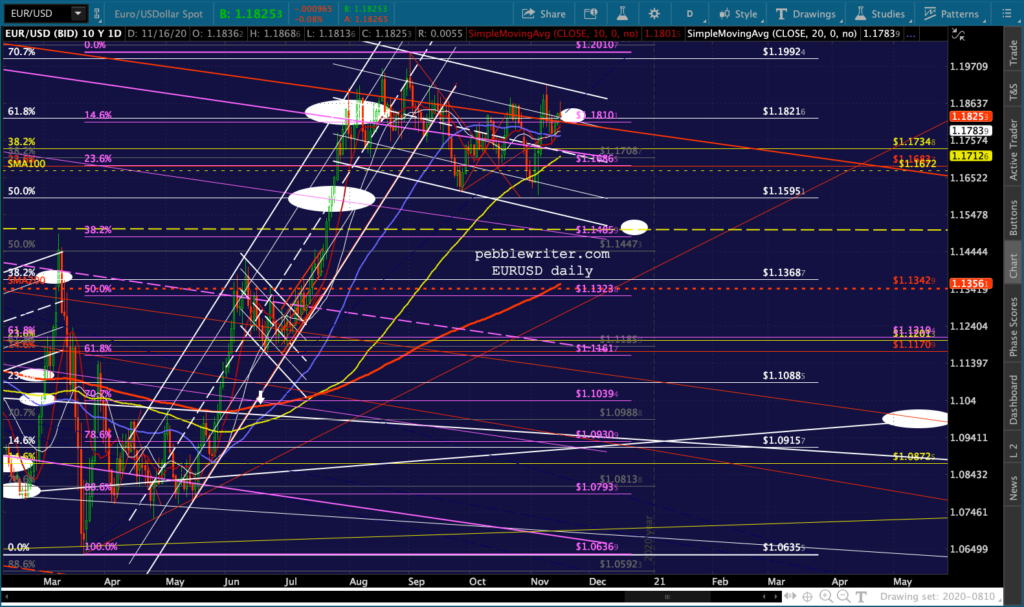Open the thinkScript flask icon
1024x607 pixels.
coord(622,14)
